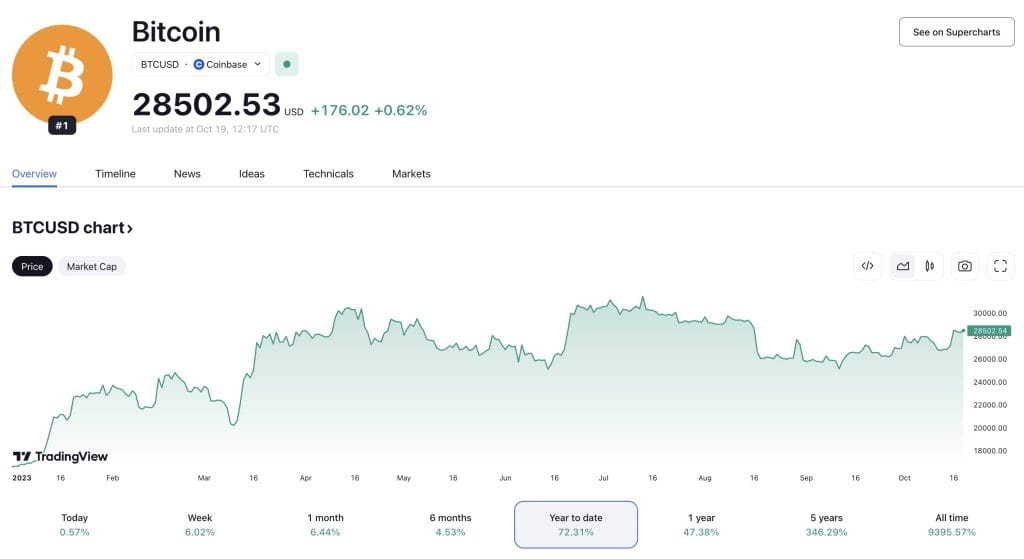Switch to candlestick chart style
The image size is (1024, 559).
click(930, 266)
